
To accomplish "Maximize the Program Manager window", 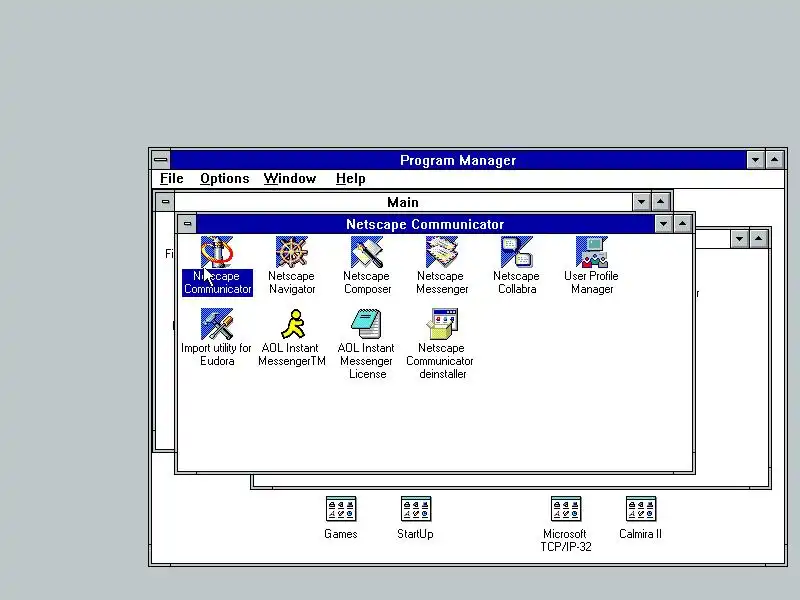I will [x=775, y=160].
